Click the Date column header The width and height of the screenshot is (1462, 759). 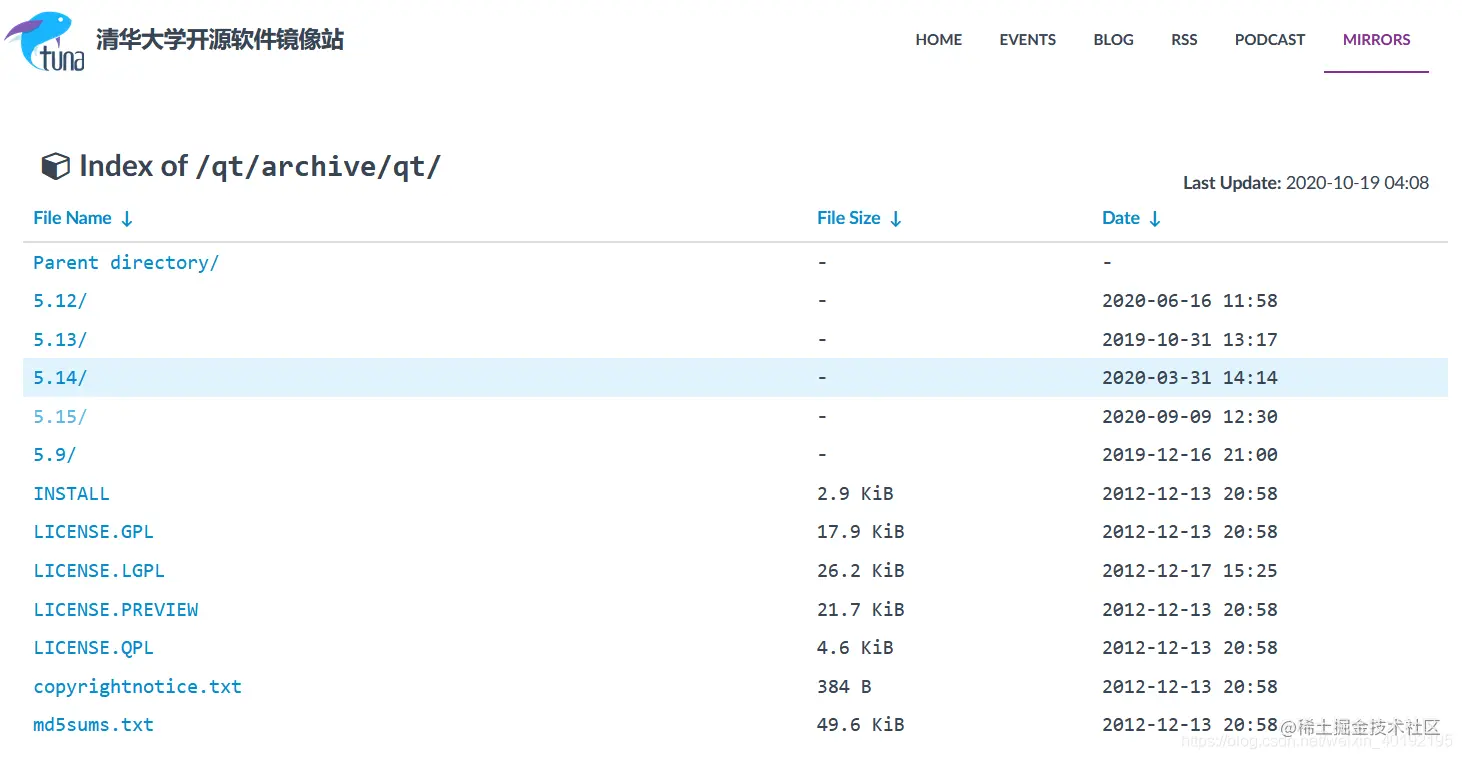tap(1121, 218)
